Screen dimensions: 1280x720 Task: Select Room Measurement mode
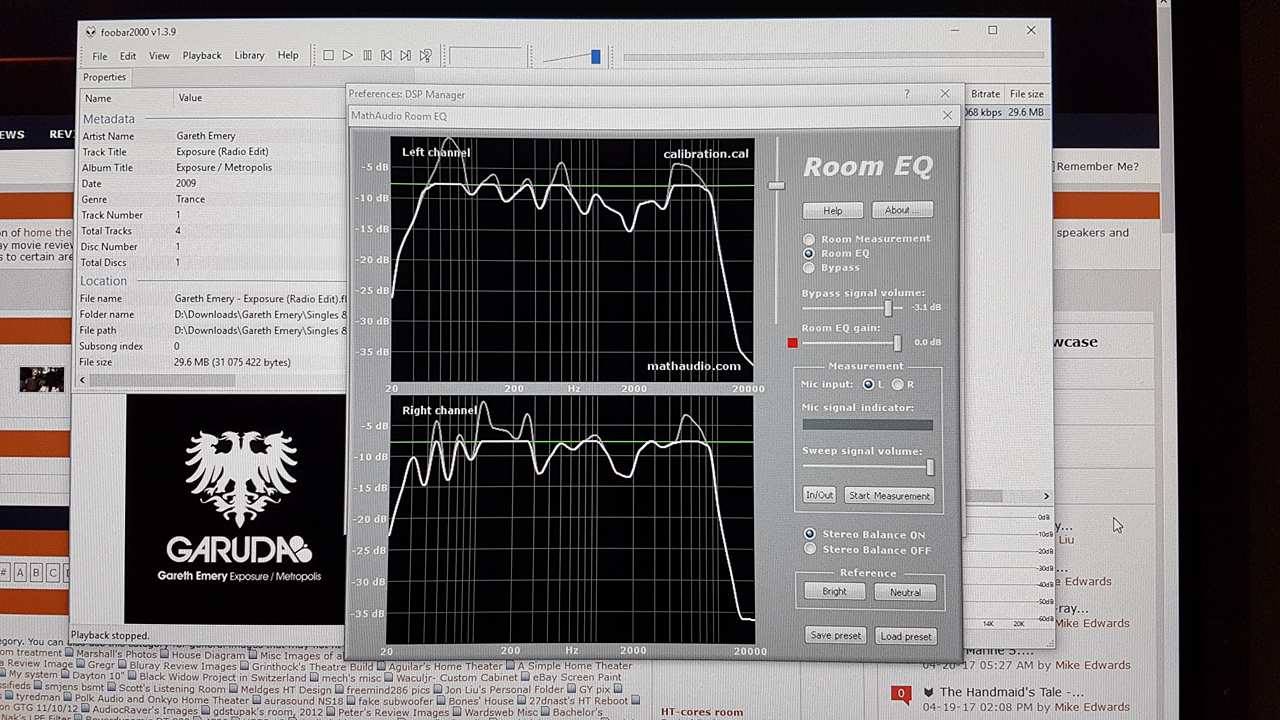pos(808,239)
